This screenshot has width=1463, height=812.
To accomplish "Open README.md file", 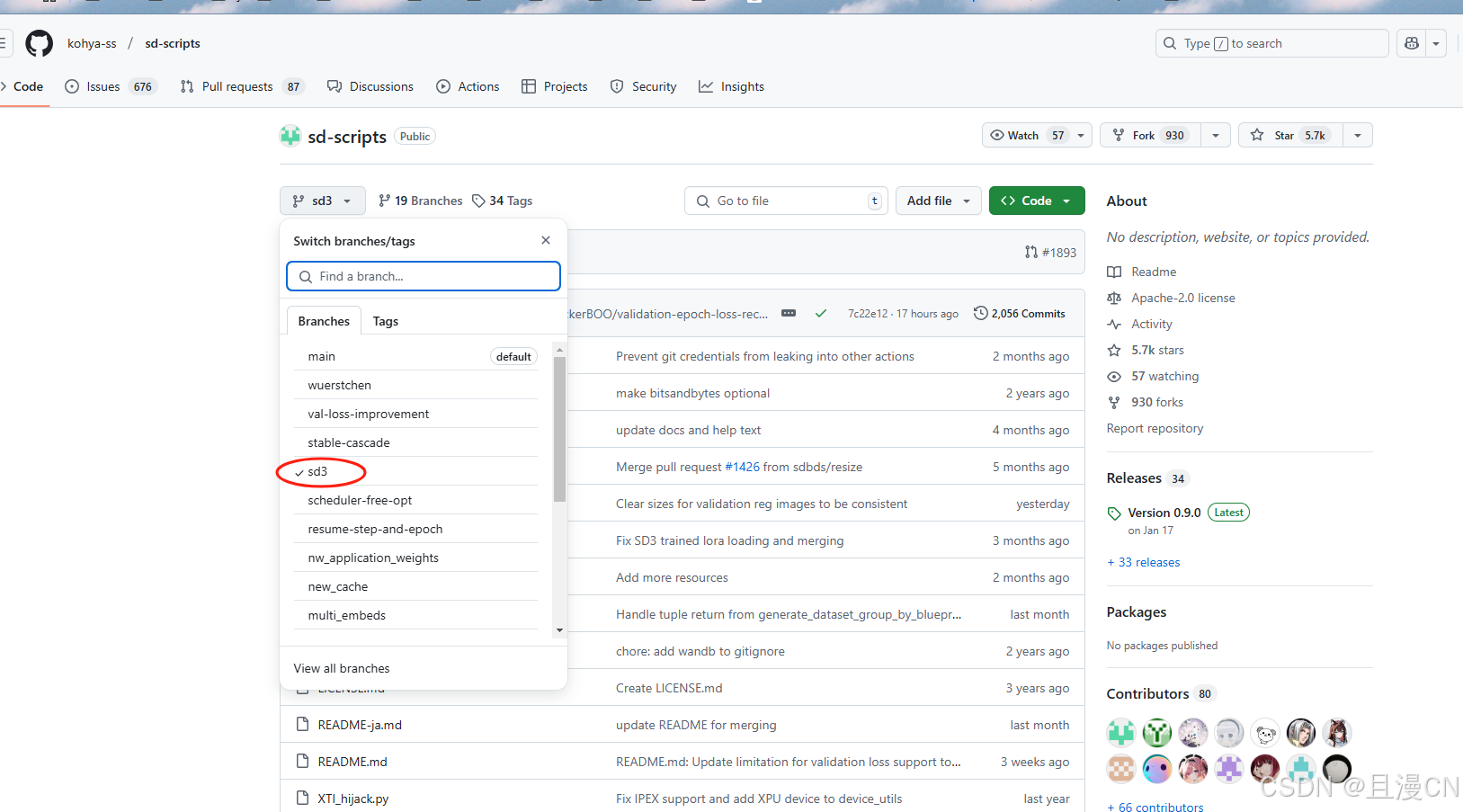I will tap(352, 762).
